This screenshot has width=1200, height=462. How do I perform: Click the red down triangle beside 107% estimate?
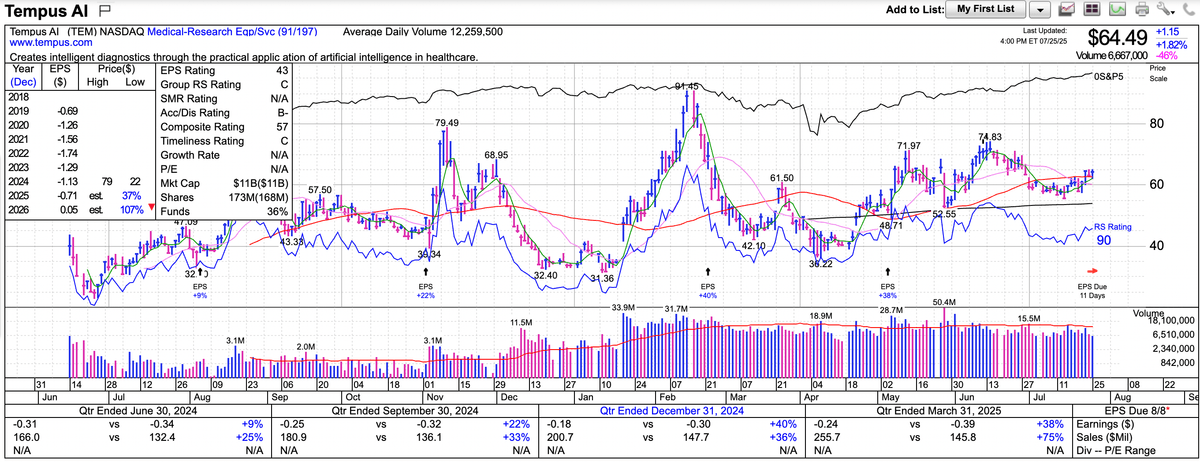click(x=151, y=209)
